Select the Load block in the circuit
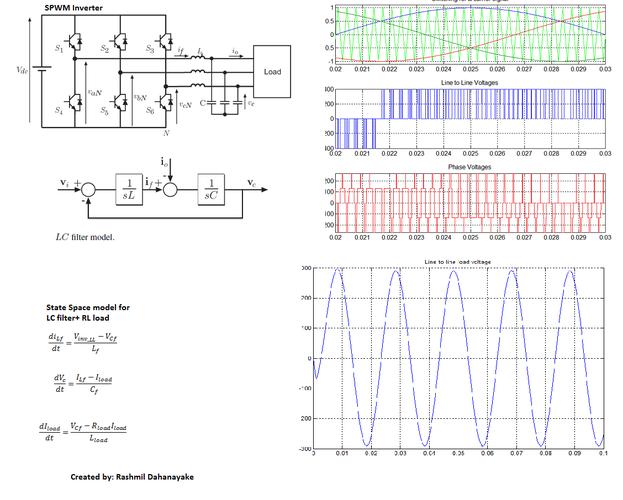 [272, 72]
